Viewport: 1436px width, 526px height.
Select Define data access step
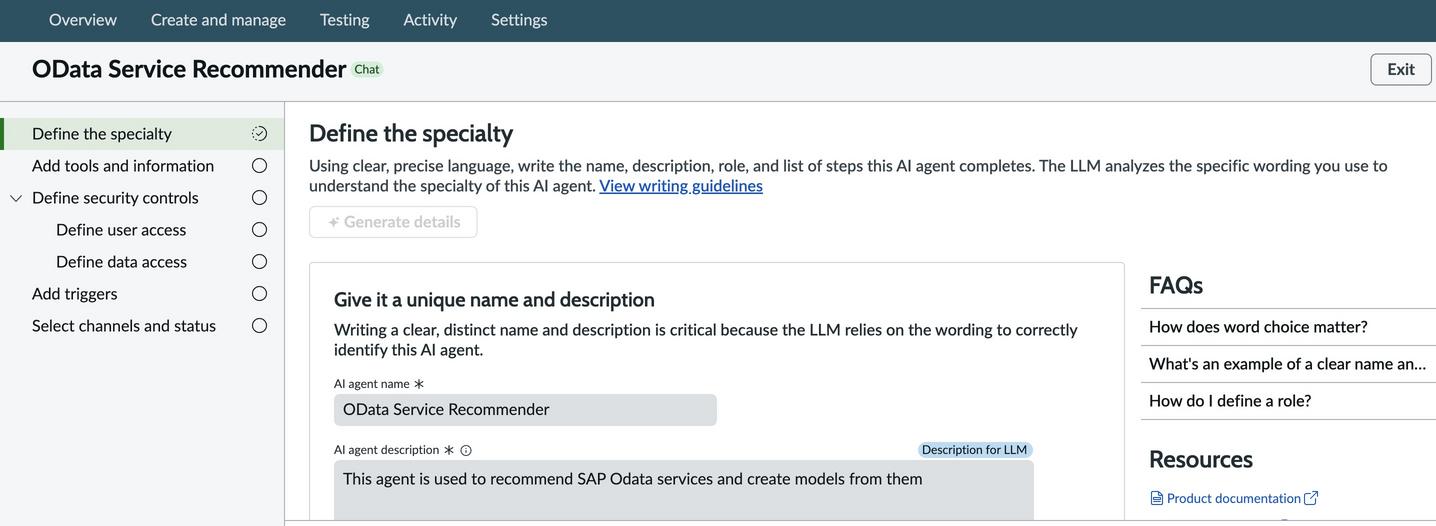(142, 262)
